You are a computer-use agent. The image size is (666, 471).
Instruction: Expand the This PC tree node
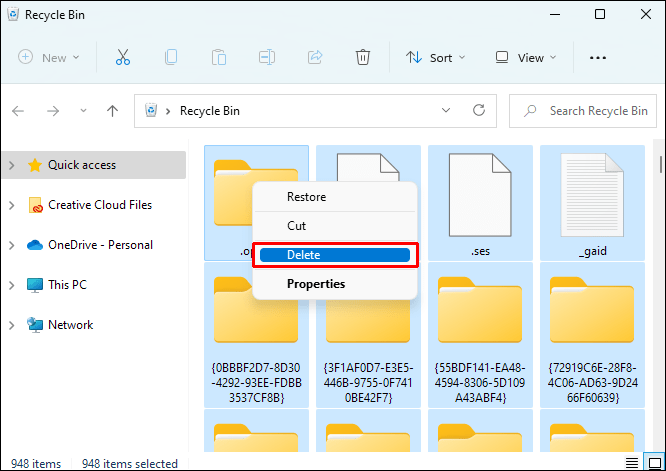coord(12,285)
